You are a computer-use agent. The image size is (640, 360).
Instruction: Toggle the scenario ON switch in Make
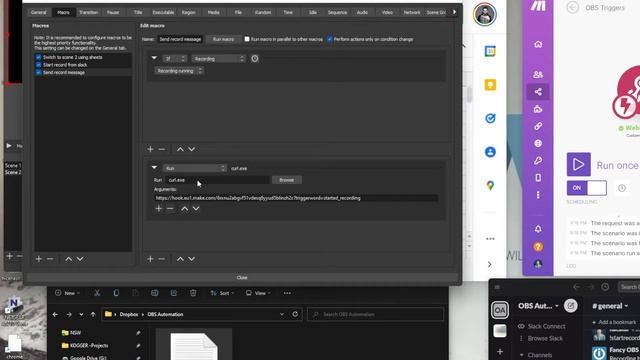click(x=587, y=188)
